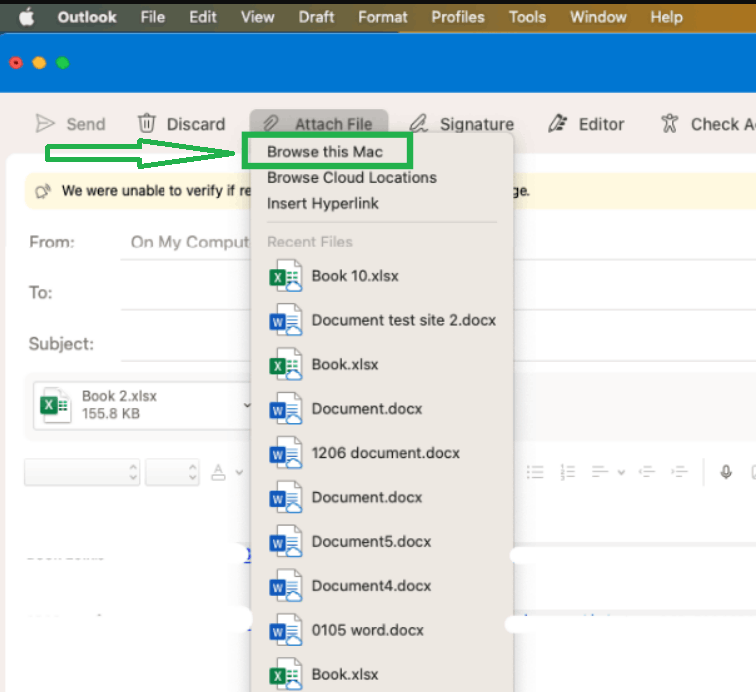Open the Edit menu

coord(202,17)
